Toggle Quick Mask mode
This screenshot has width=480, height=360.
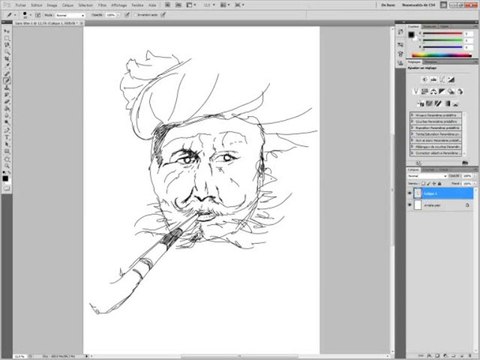(x=6, y=189)
